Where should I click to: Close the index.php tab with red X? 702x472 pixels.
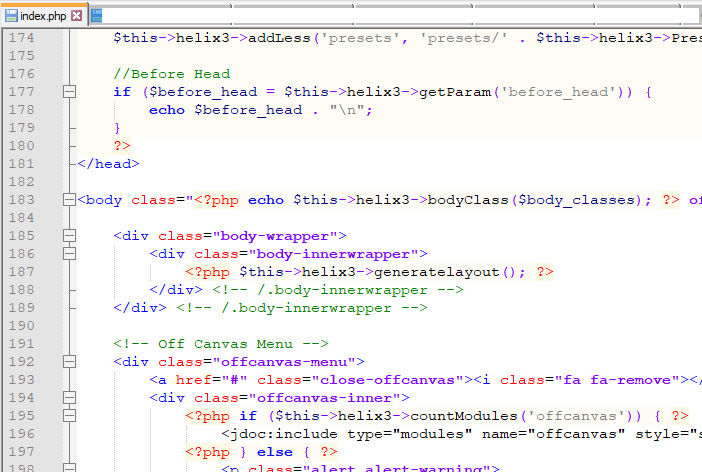[76, 16]
